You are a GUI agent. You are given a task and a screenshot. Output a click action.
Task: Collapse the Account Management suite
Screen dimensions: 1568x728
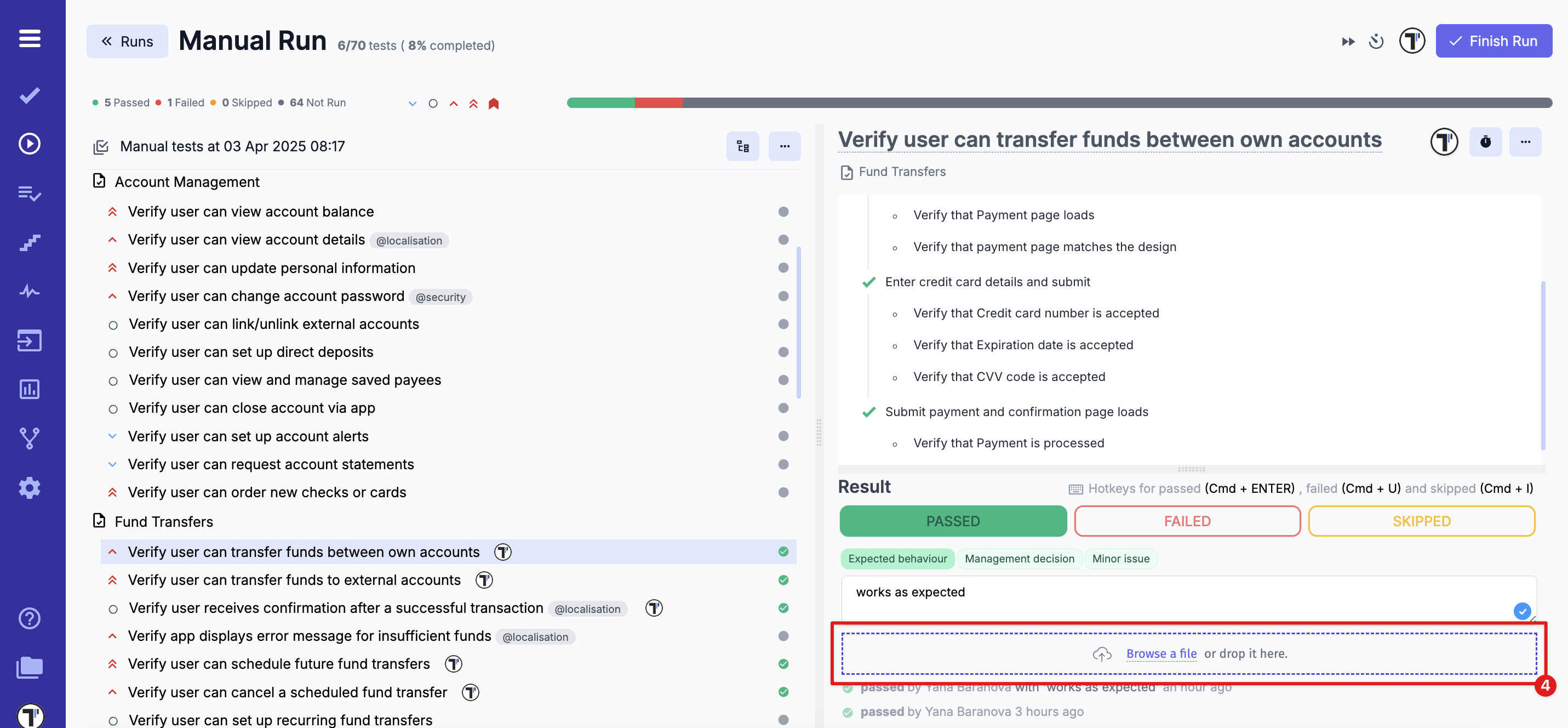[x=186, y=181]
